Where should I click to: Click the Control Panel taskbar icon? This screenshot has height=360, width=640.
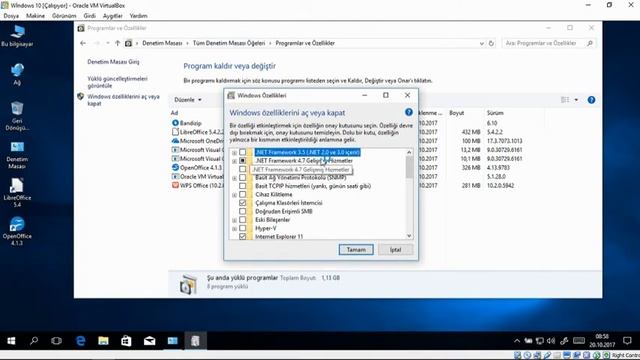click(172, 341)
